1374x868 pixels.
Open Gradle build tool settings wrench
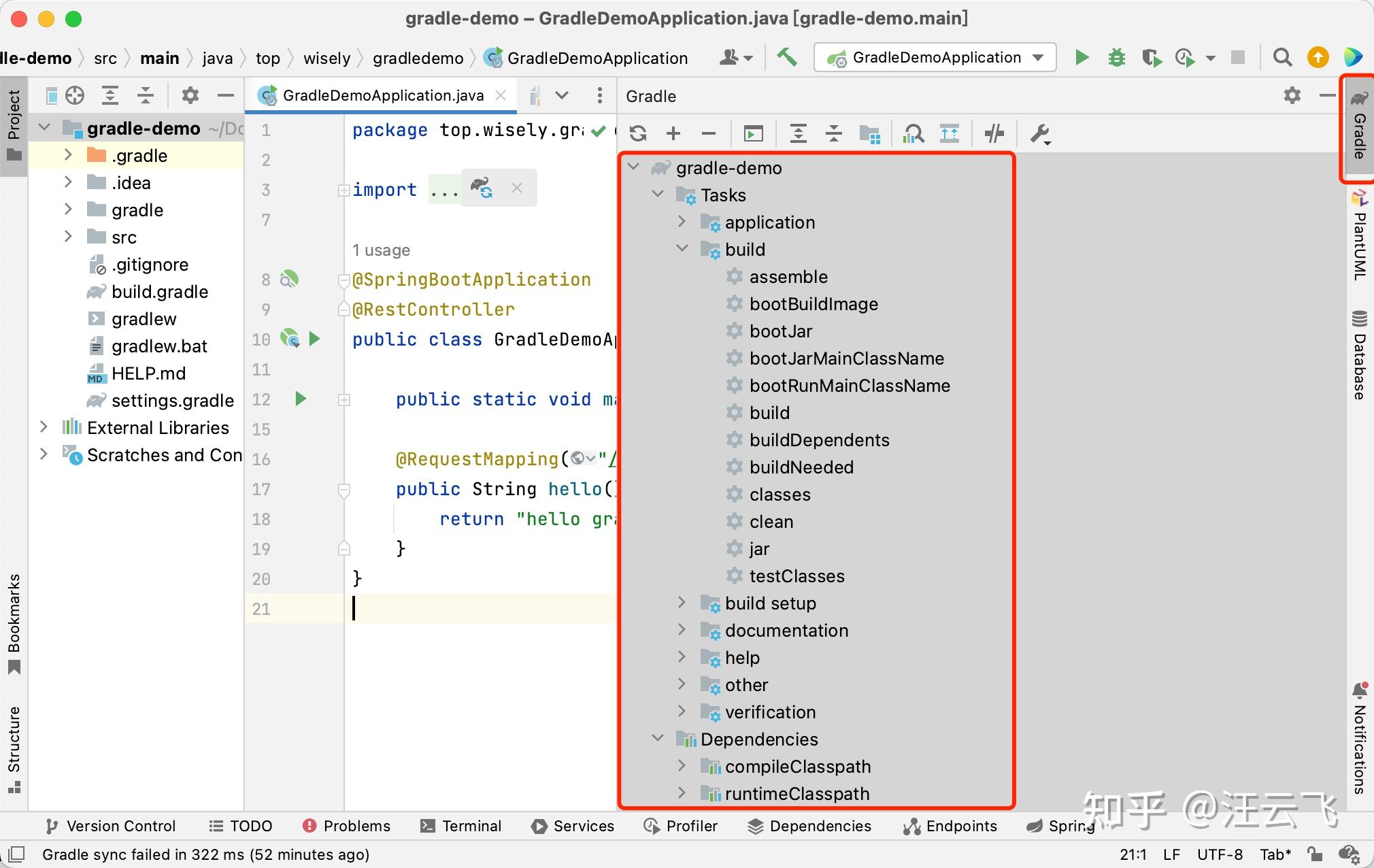1040,134
